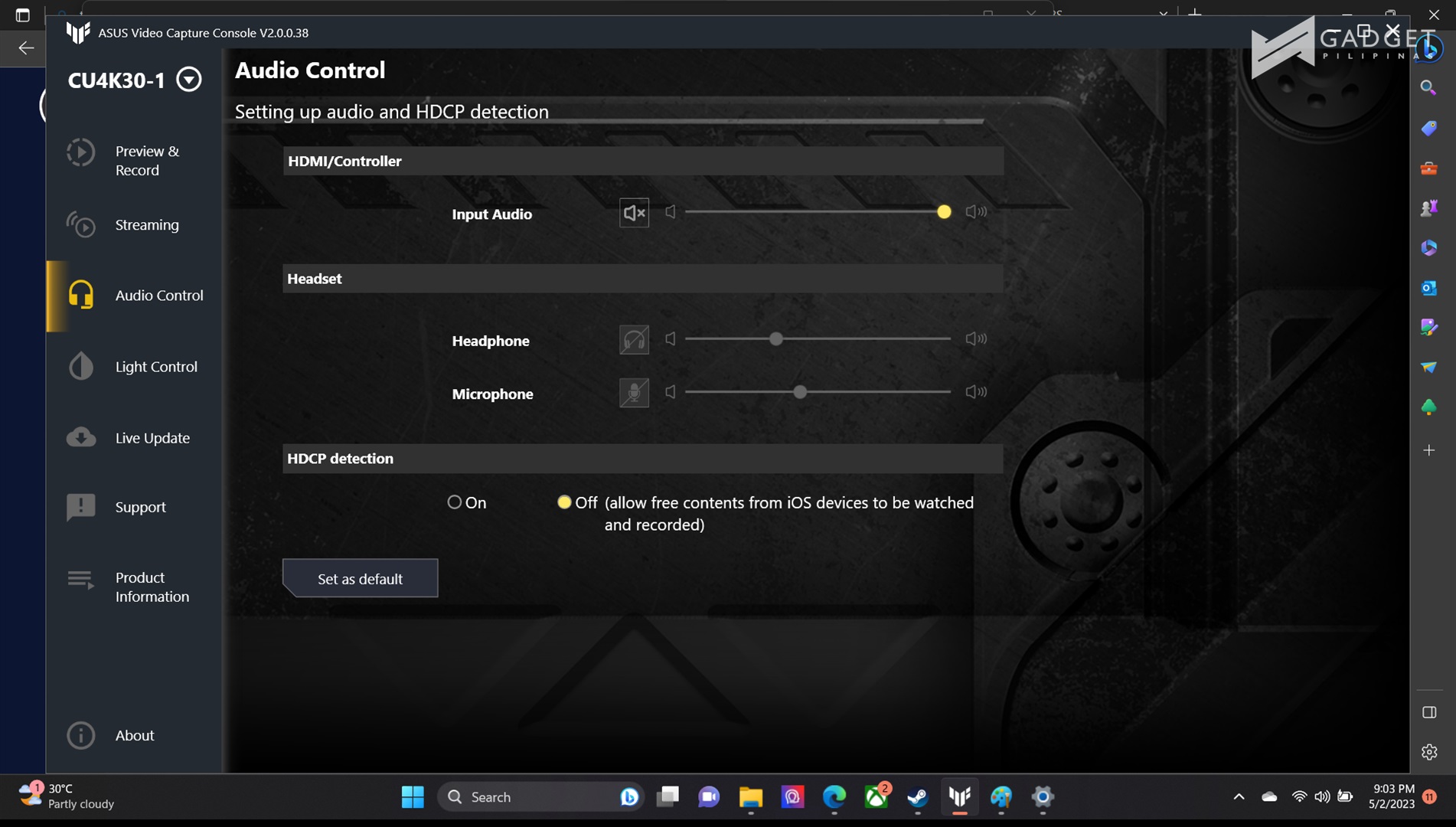Viewport: 1456px width, 827px height.
Task: Click the Live Update cloud icon
Action: pyautogui.click(x=81, y=437)
